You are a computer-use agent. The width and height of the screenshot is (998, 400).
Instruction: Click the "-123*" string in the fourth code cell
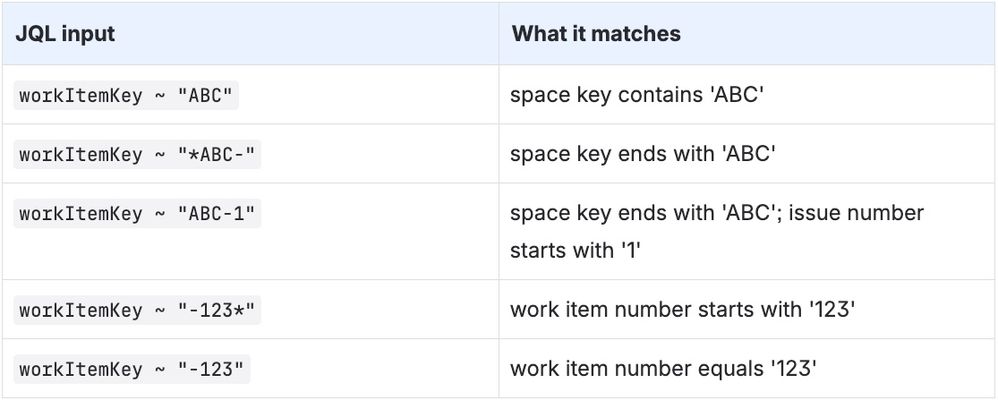[216, 310]
